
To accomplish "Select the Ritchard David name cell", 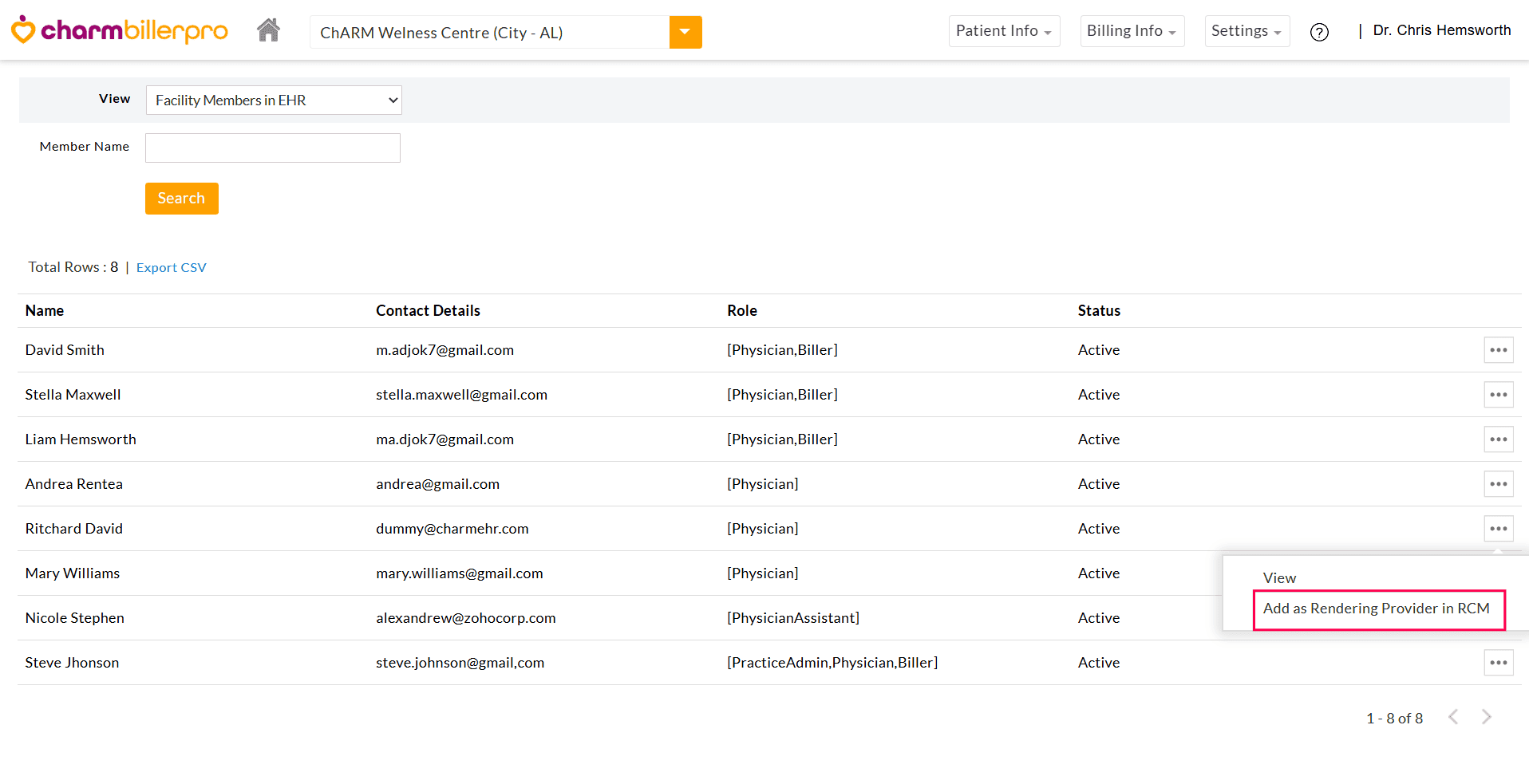I will coord(74,529).
